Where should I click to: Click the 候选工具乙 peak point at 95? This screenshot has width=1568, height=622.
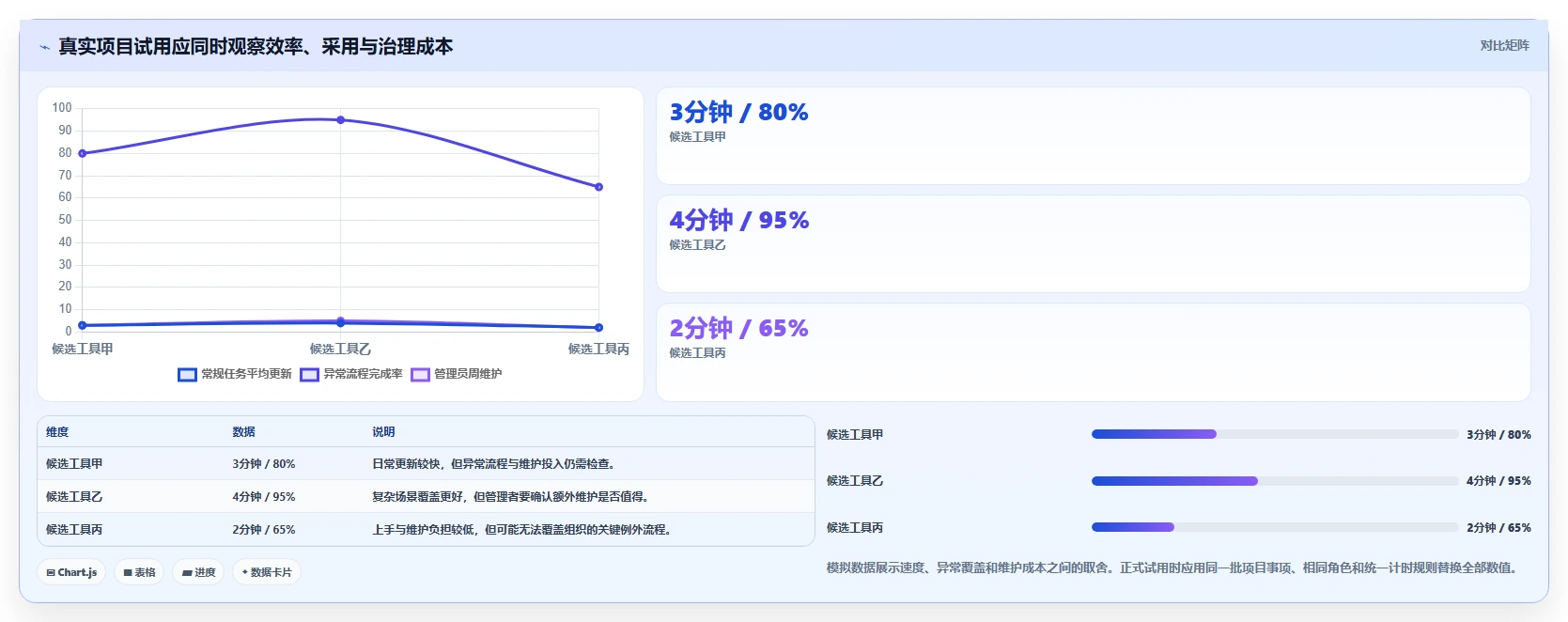coord(340,120)
